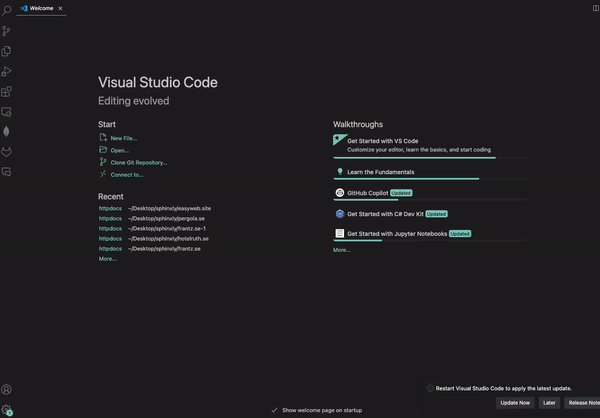Click More... under Recent list
The image size is (600, 418).
point(108,259)
